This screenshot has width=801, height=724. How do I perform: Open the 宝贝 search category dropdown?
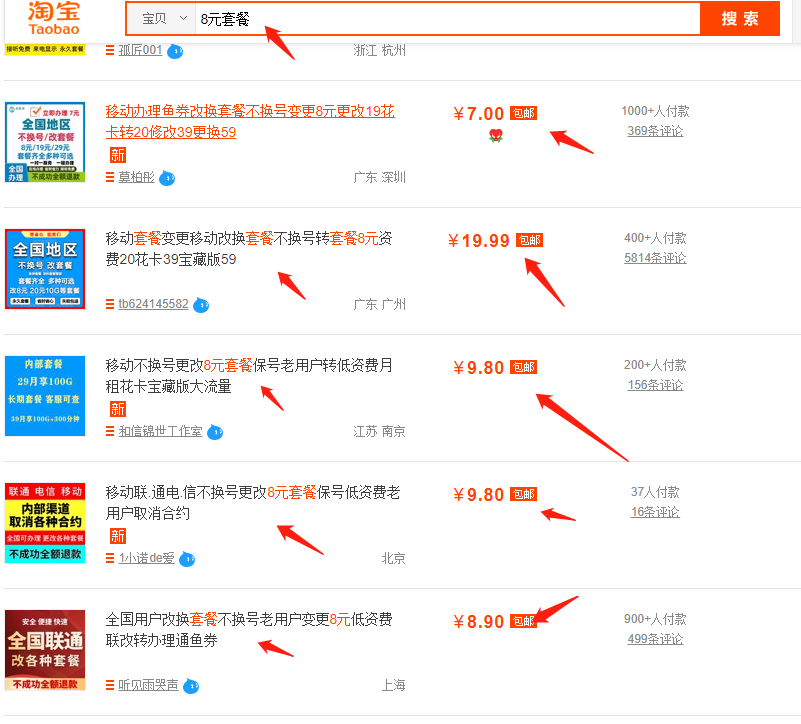point(165,19)
